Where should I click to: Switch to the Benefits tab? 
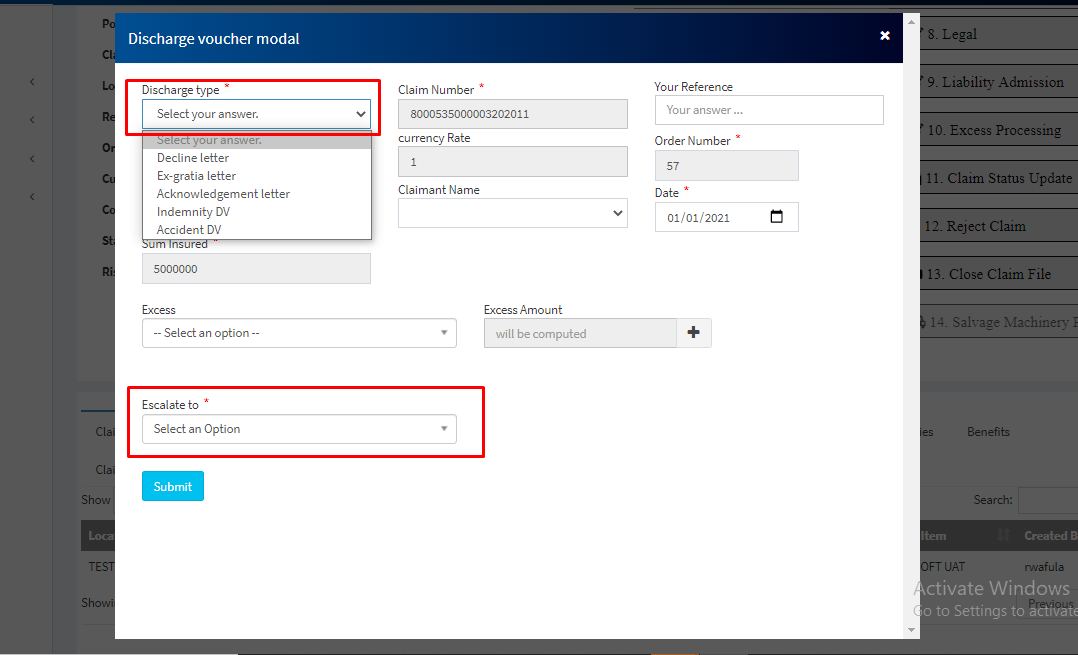pos(988,432)
